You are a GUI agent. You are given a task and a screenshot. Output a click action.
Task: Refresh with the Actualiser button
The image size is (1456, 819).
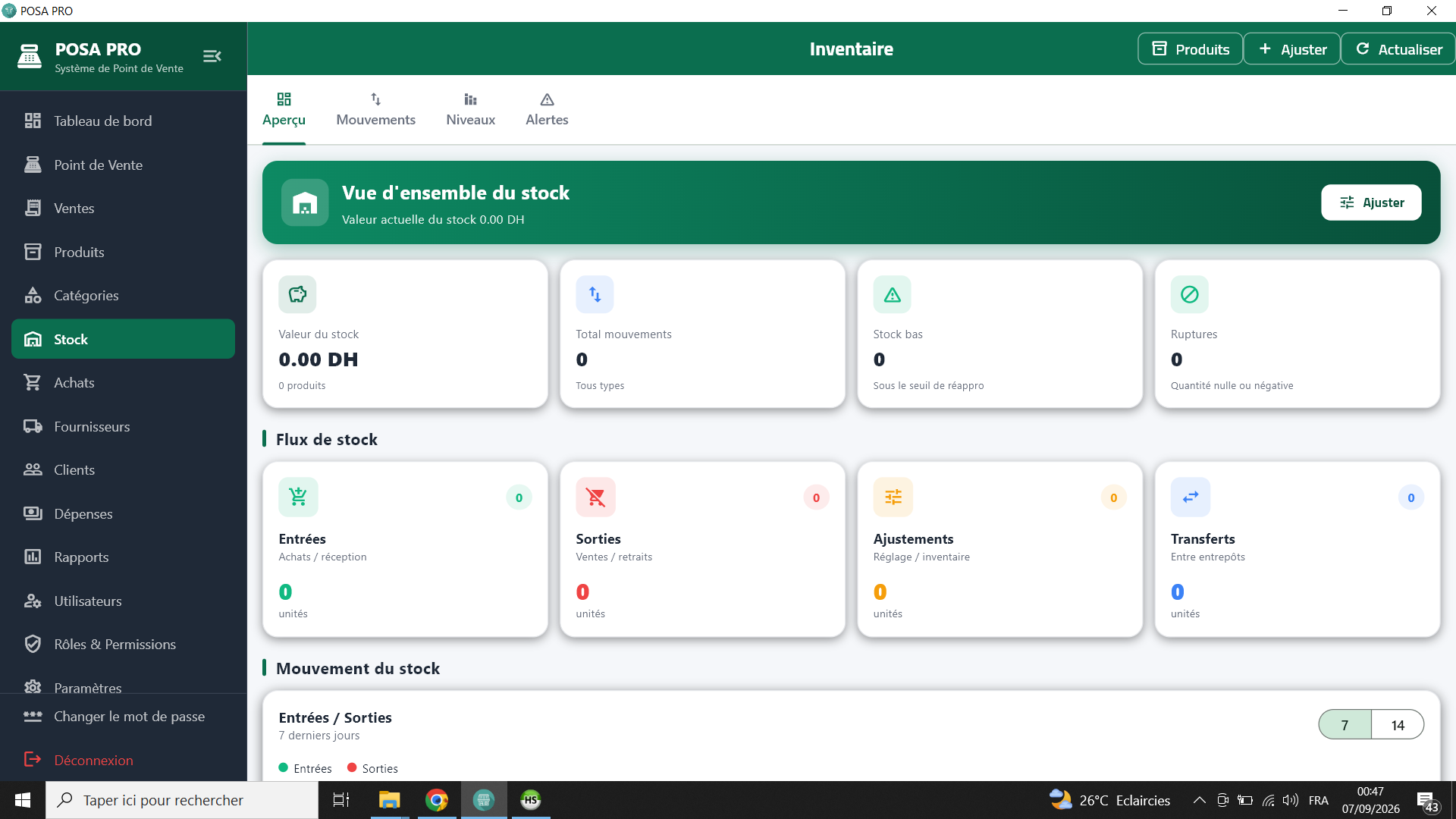tap(1398, 49)
